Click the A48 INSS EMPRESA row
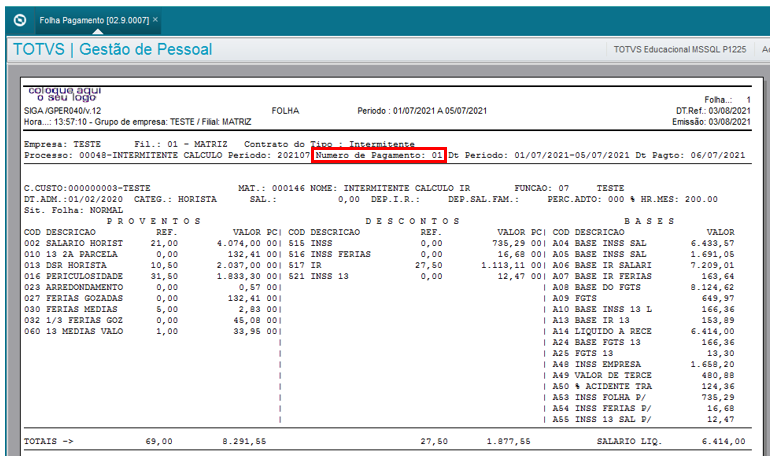This screenshot has height=456, width=770. (644, 364)
